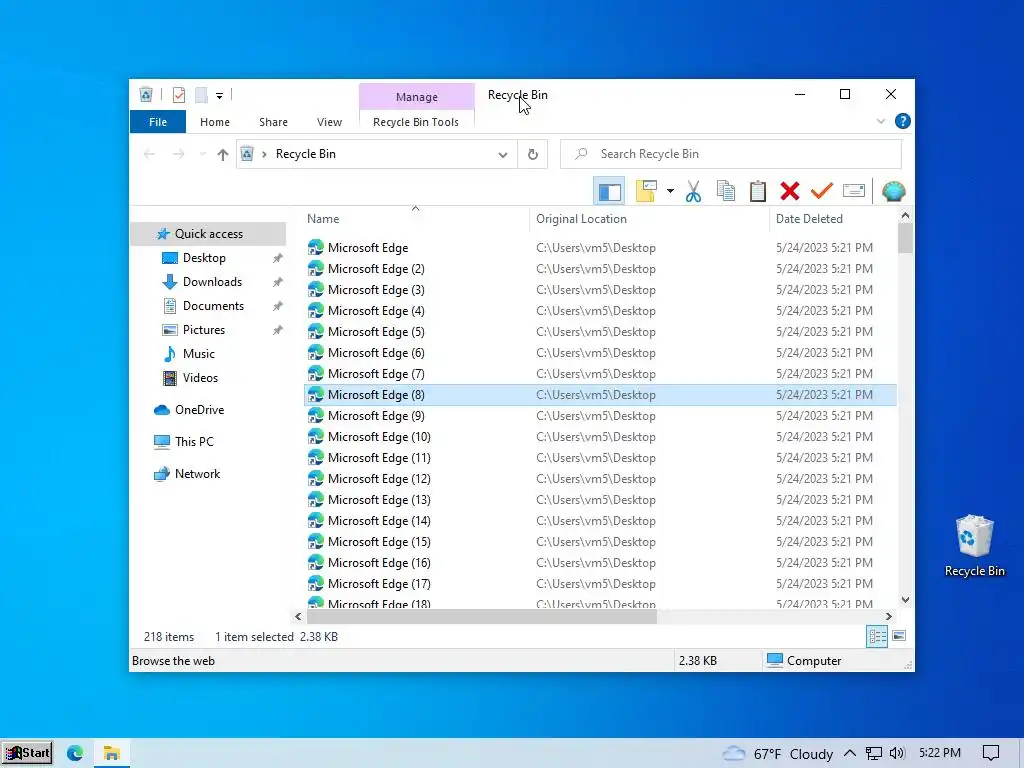The height and width of the screenshot is (768, 1024).
Task: Switch to the View ribbon tab
Action: (x=329, y=122)
